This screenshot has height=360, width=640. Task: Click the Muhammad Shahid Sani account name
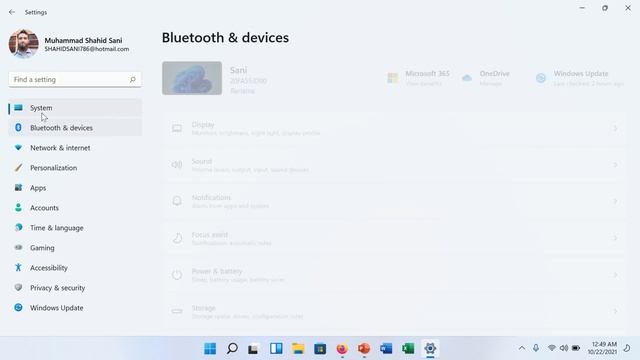pyautogui.click(x=83, y=40)
